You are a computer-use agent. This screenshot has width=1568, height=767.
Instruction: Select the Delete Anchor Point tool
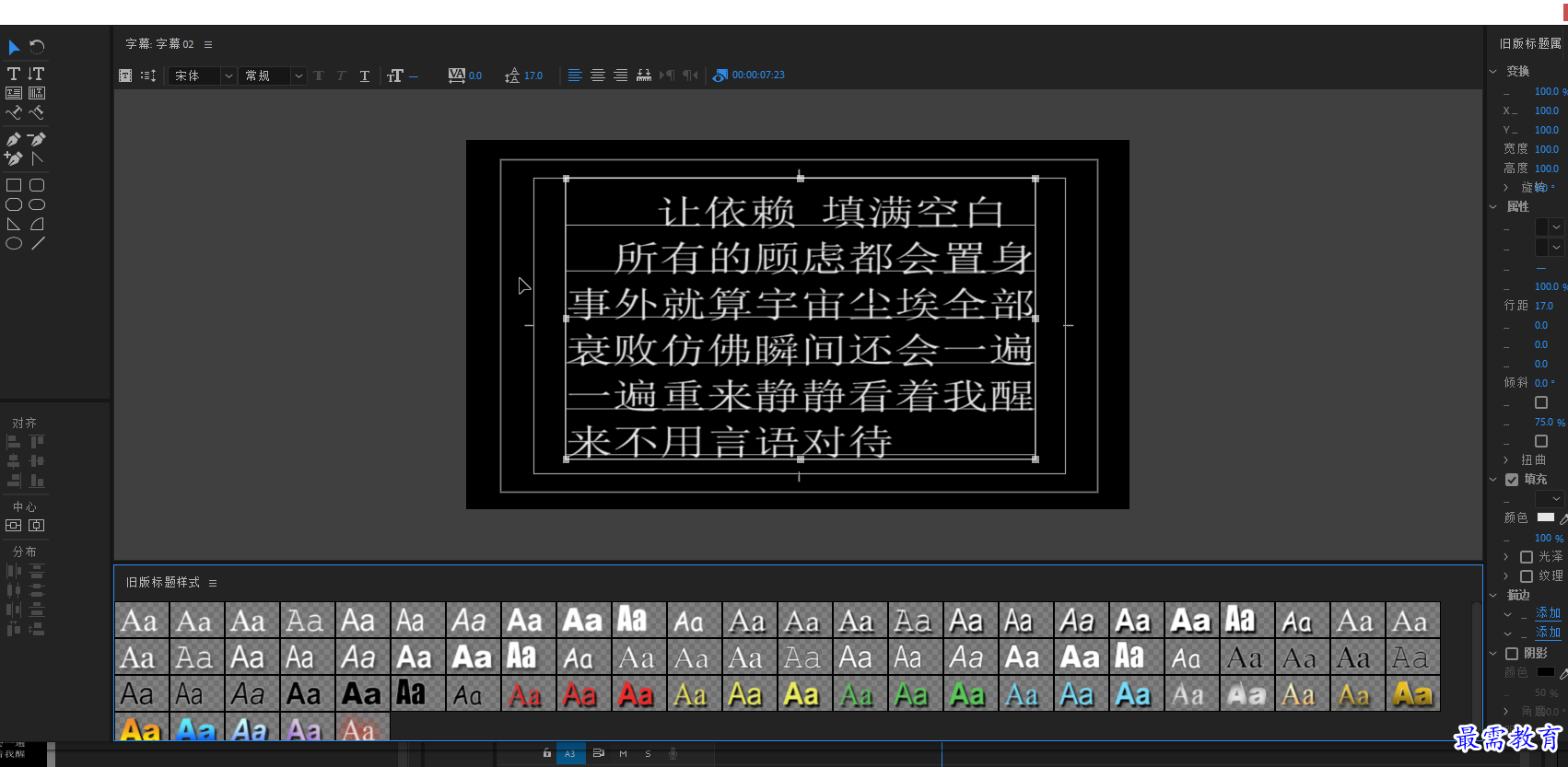[37, 139]
